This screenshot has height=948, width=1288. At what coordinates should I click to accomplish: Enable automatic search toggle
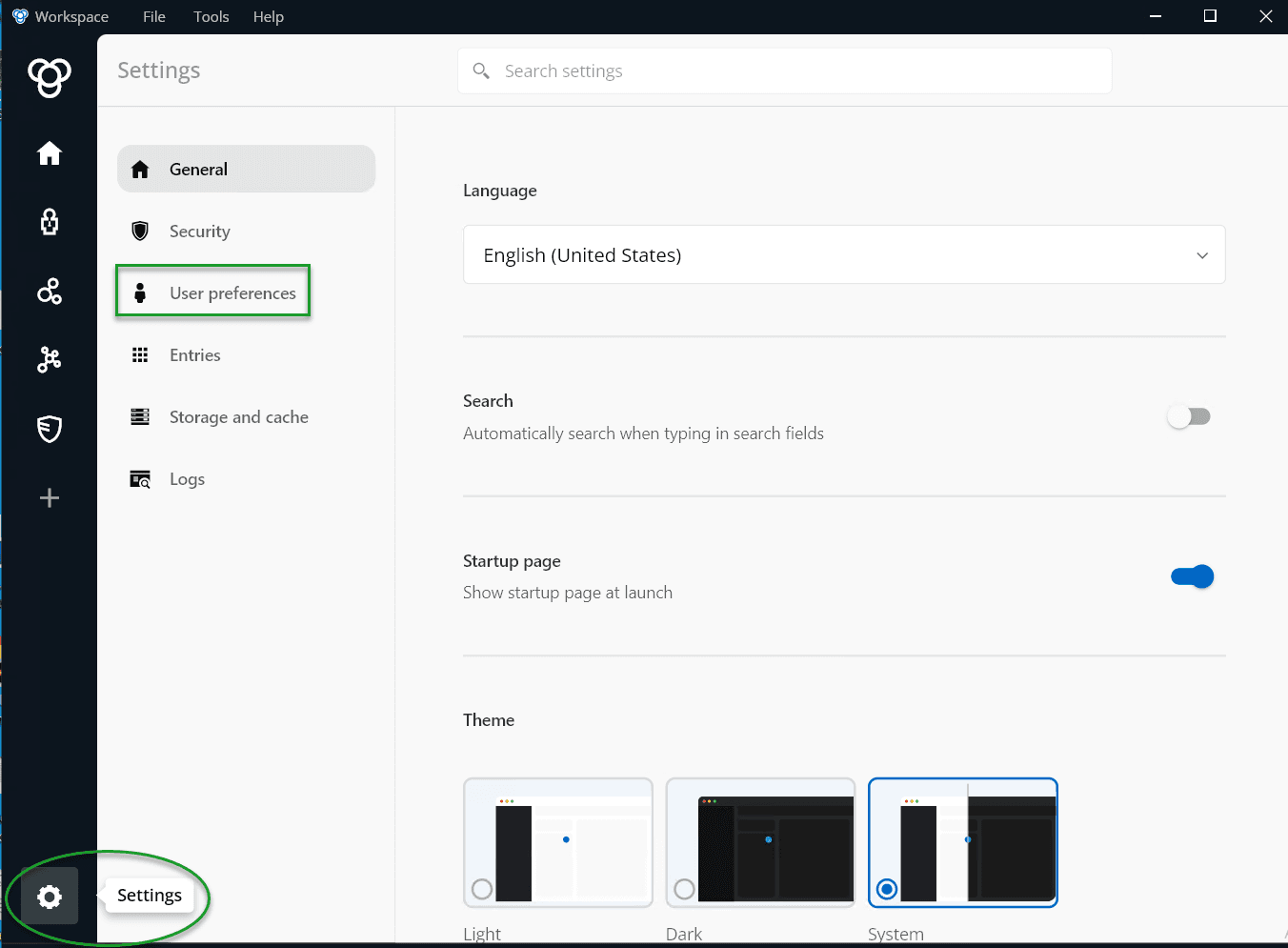(1189, 416)
